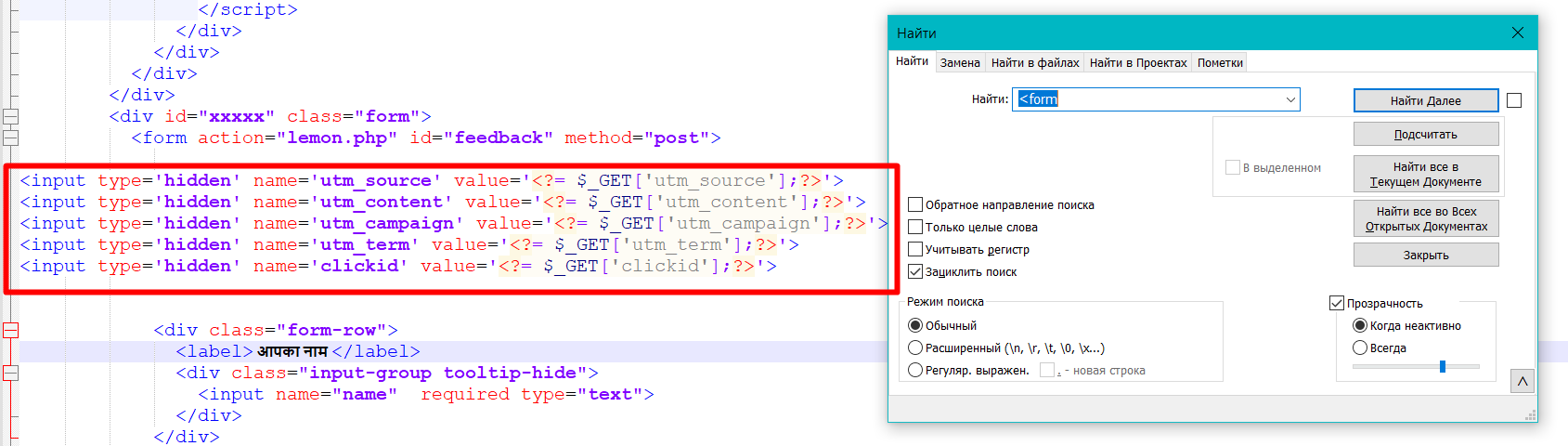Collapse the dialog with the caret-up button

[1523, 381]
